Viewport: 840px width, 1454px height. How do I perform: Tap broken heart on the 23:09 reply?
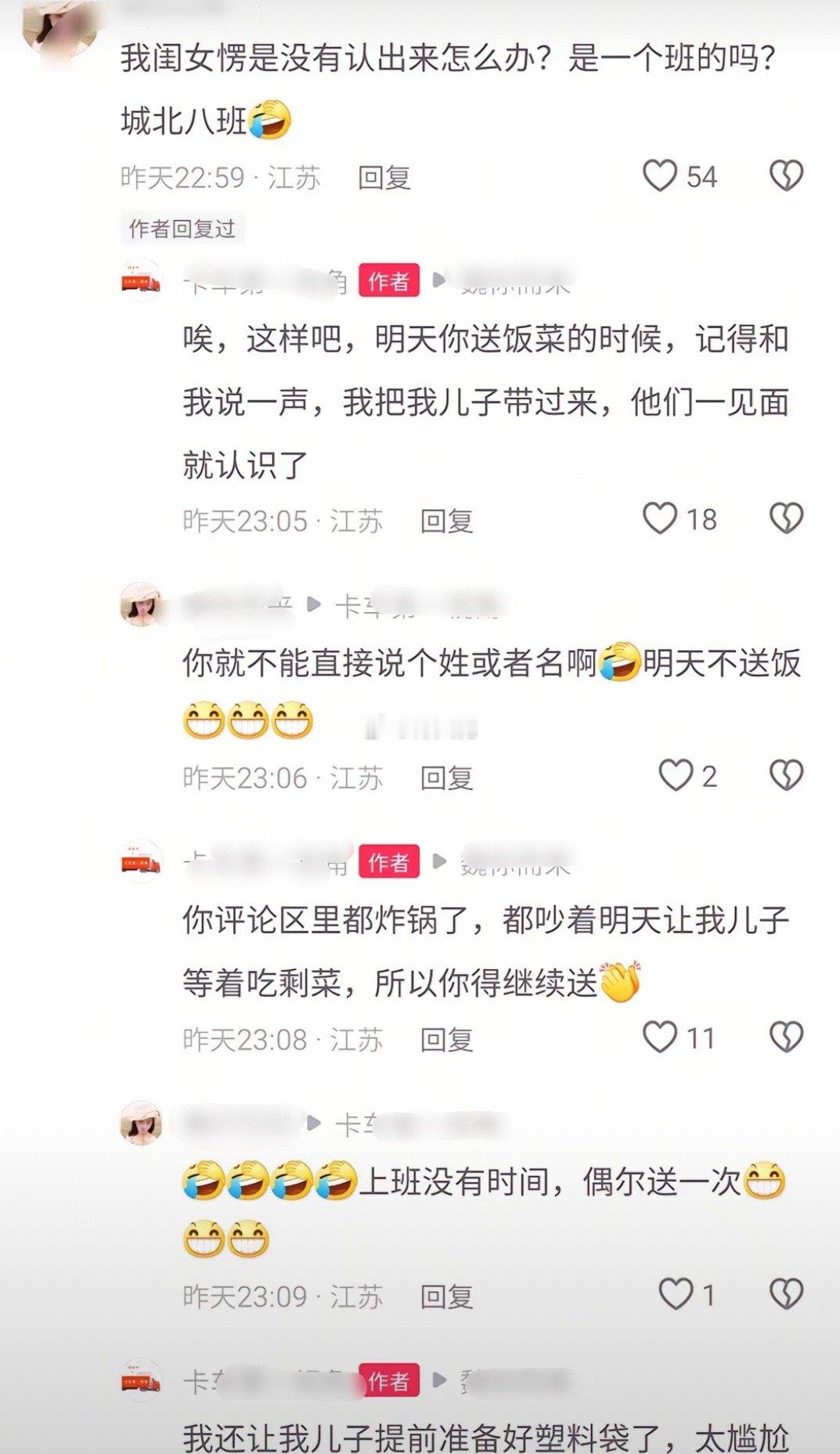[x=786, y=1294]
